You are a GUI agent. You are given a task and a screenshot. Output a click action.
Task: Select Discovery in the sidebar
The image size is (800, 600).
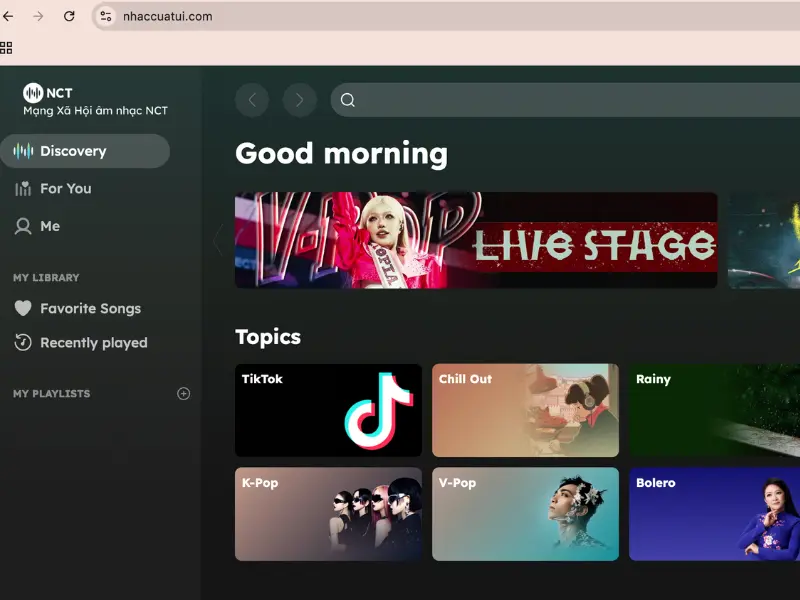click(85, 151)
